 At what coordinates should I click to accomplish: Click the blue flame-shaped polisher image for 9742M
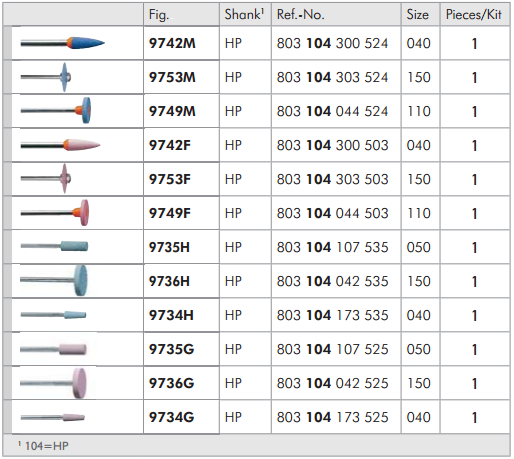coord(63,43)
